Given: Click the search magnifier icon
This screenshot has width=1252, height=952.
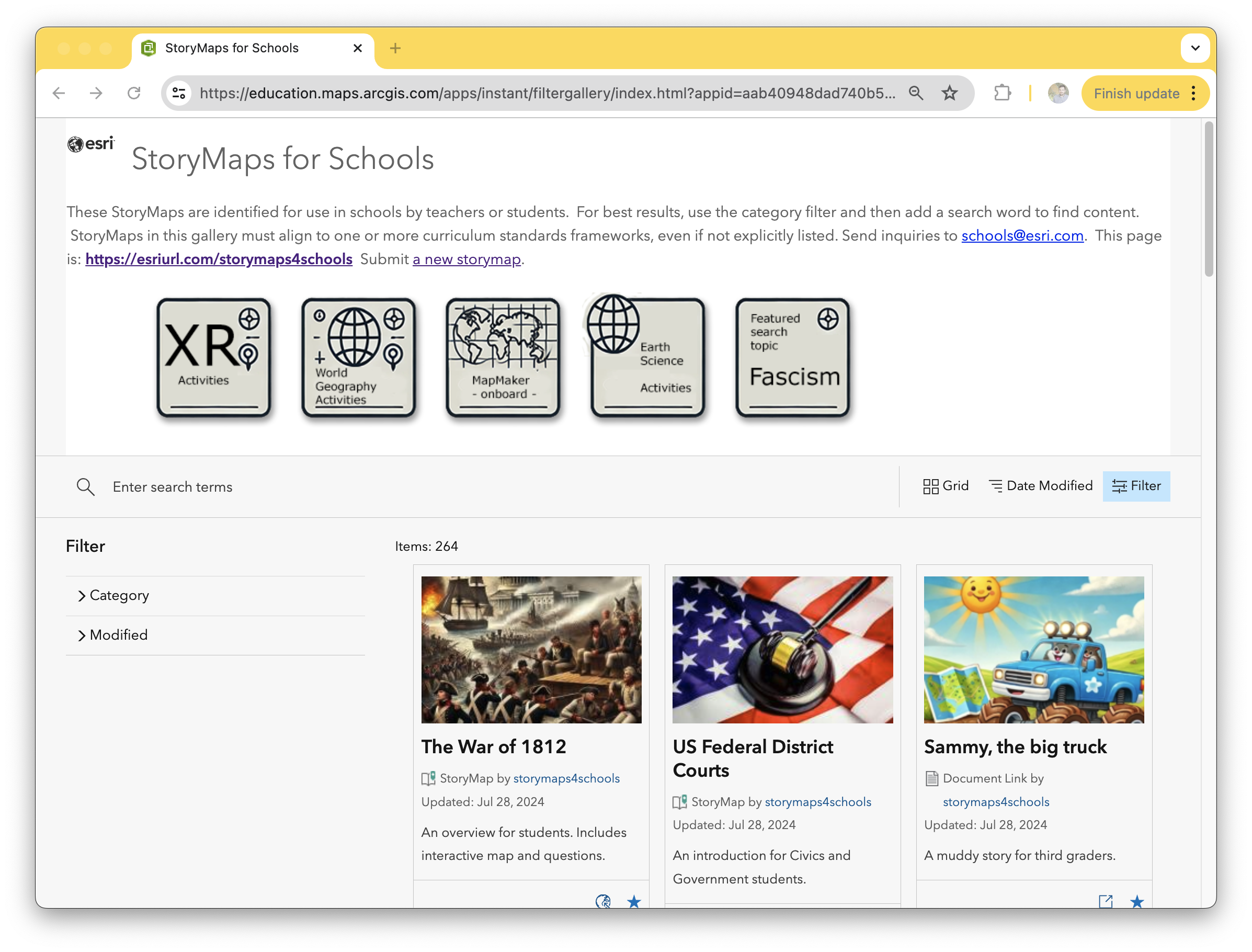Looking at the screenshot, I should 85,486.
